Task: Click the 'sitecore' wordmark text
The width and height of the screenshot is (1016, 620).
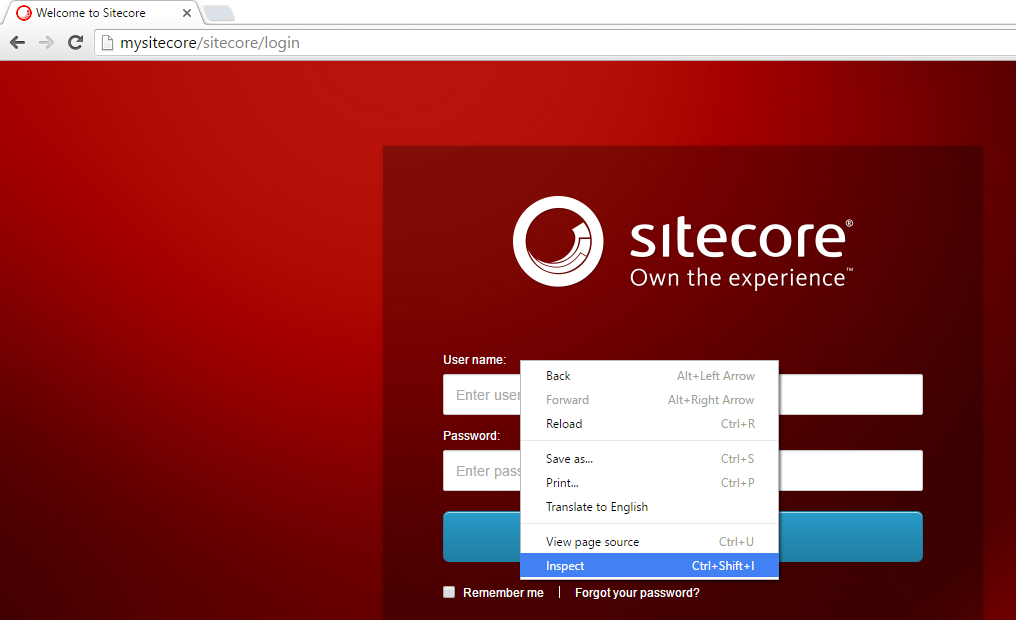Action: click(x=741, y=237)
